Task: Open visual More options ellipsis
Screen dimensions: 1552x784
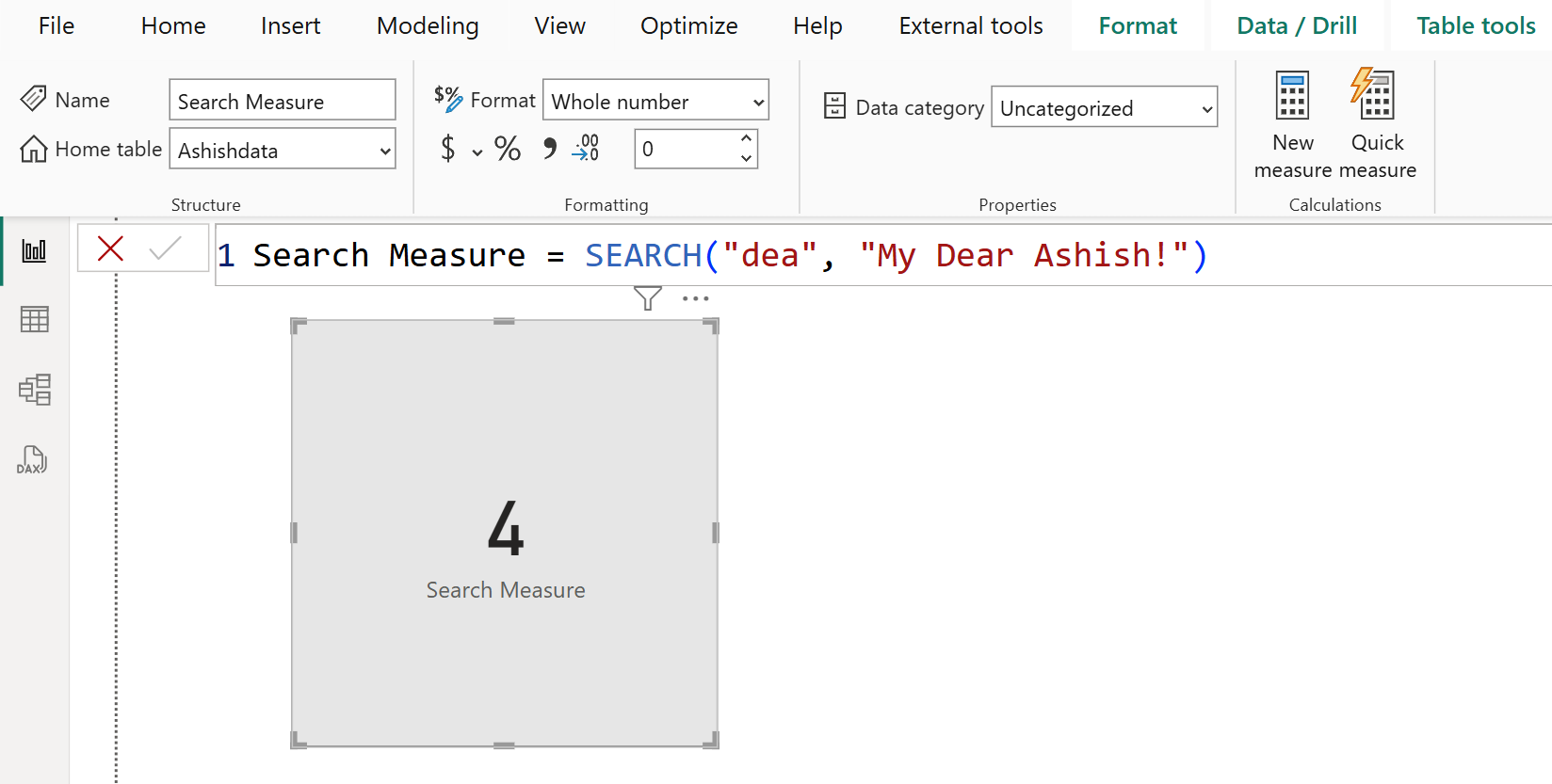Action: (x=695, y=298)
